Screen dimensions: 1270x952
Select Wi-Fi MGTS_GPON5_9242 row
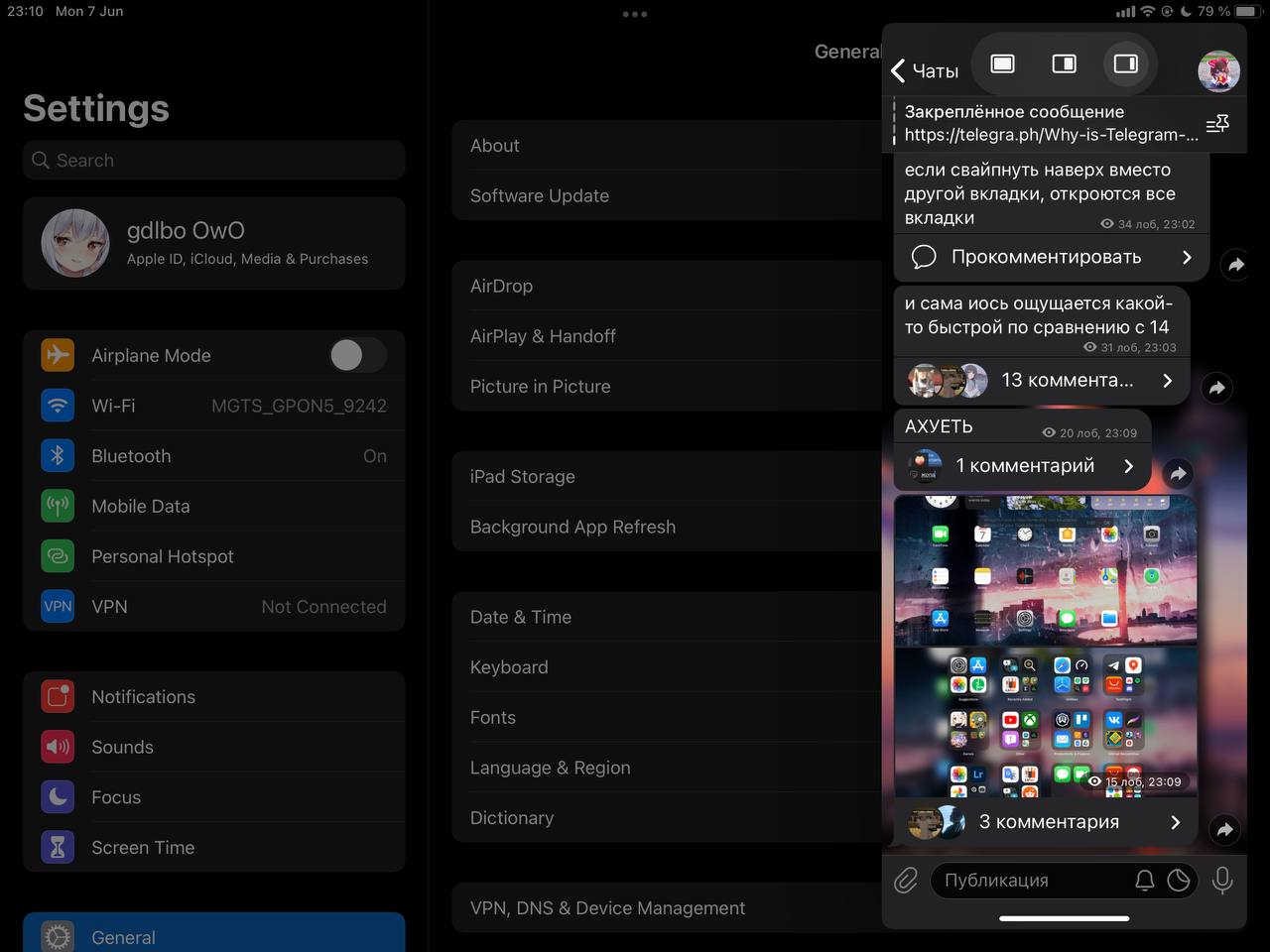pos(213,406)
